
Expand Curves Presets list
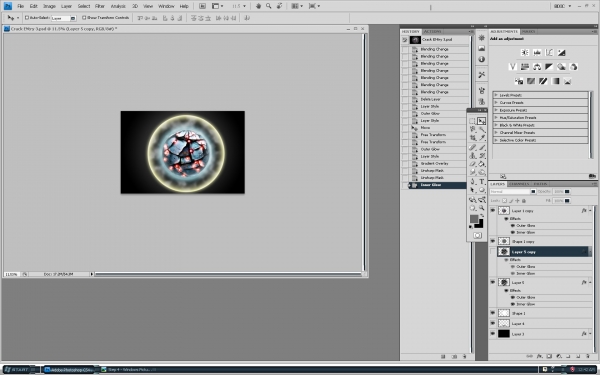tap(496, 103)
